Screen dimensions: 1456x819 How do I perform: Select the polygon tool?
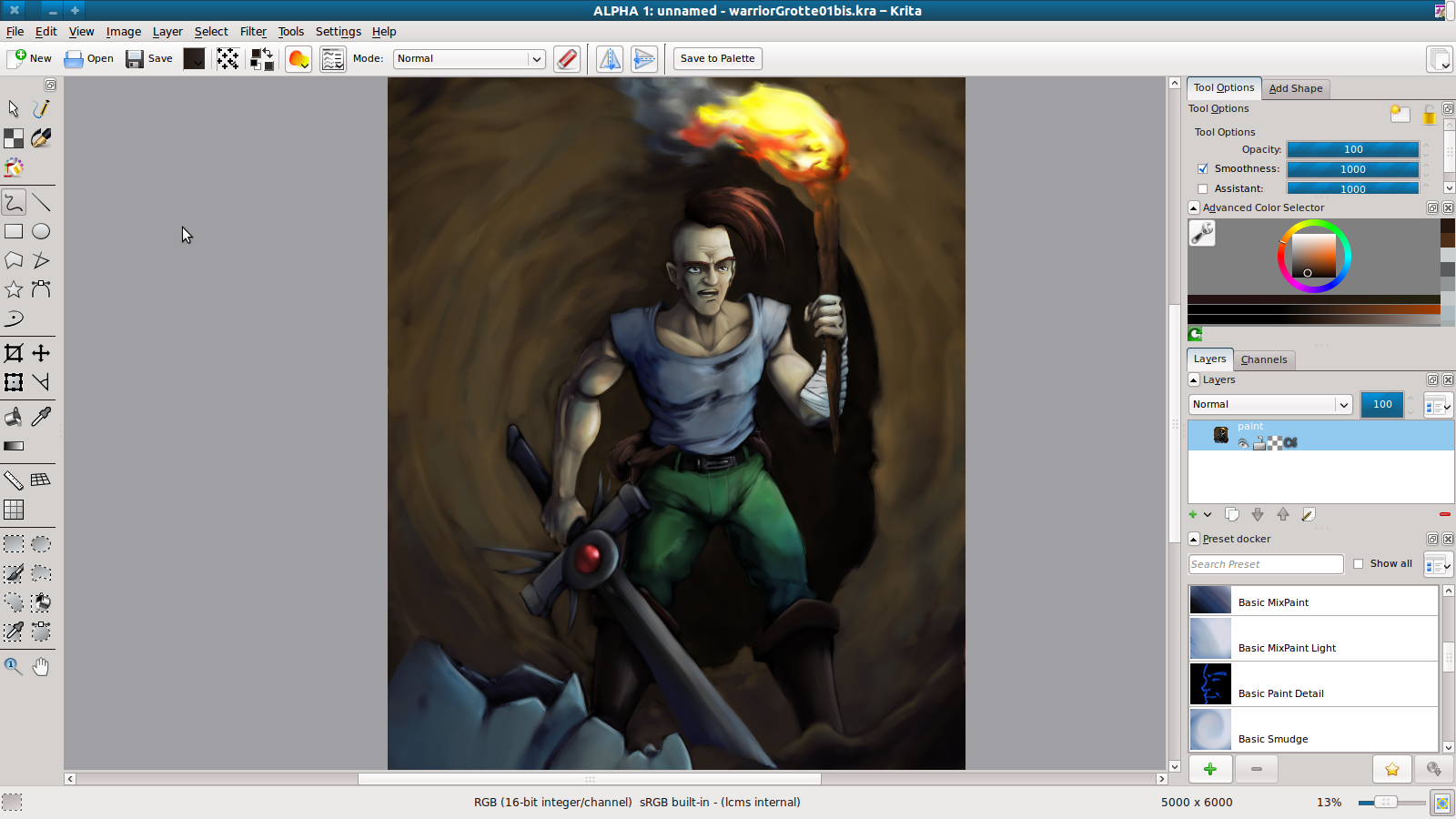(14, 260)
